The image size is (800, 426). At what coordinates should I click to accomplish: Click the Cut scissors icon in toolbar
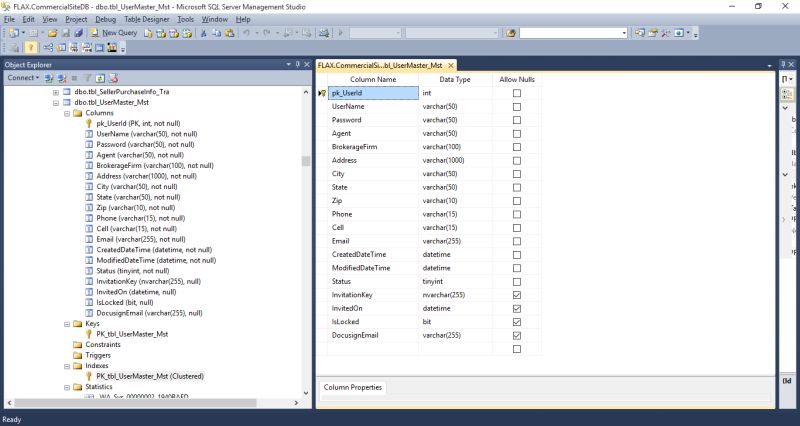(203, 33)
